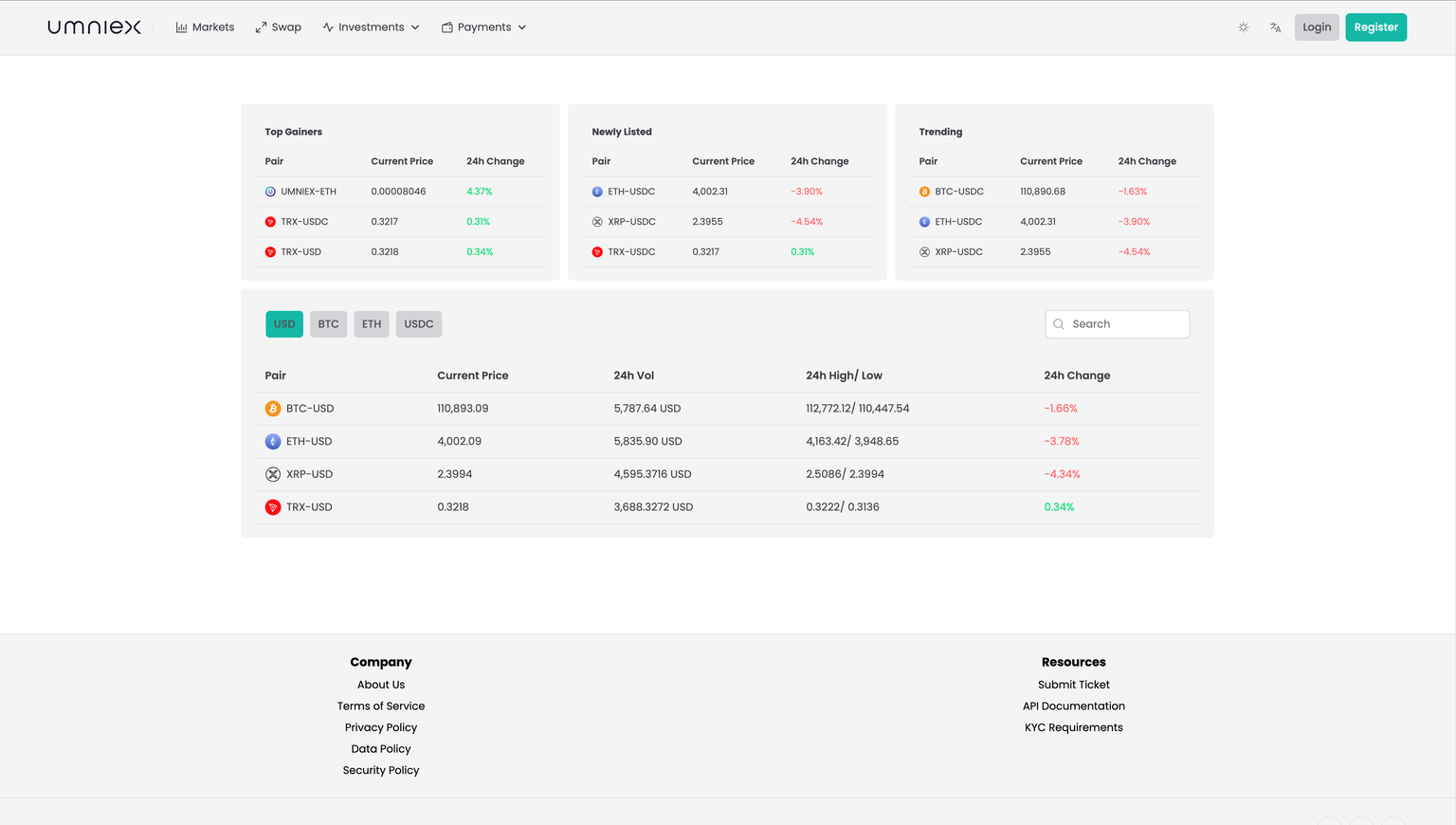
Task: Expand the Payments dropdown menu
Action: point(483,27)
